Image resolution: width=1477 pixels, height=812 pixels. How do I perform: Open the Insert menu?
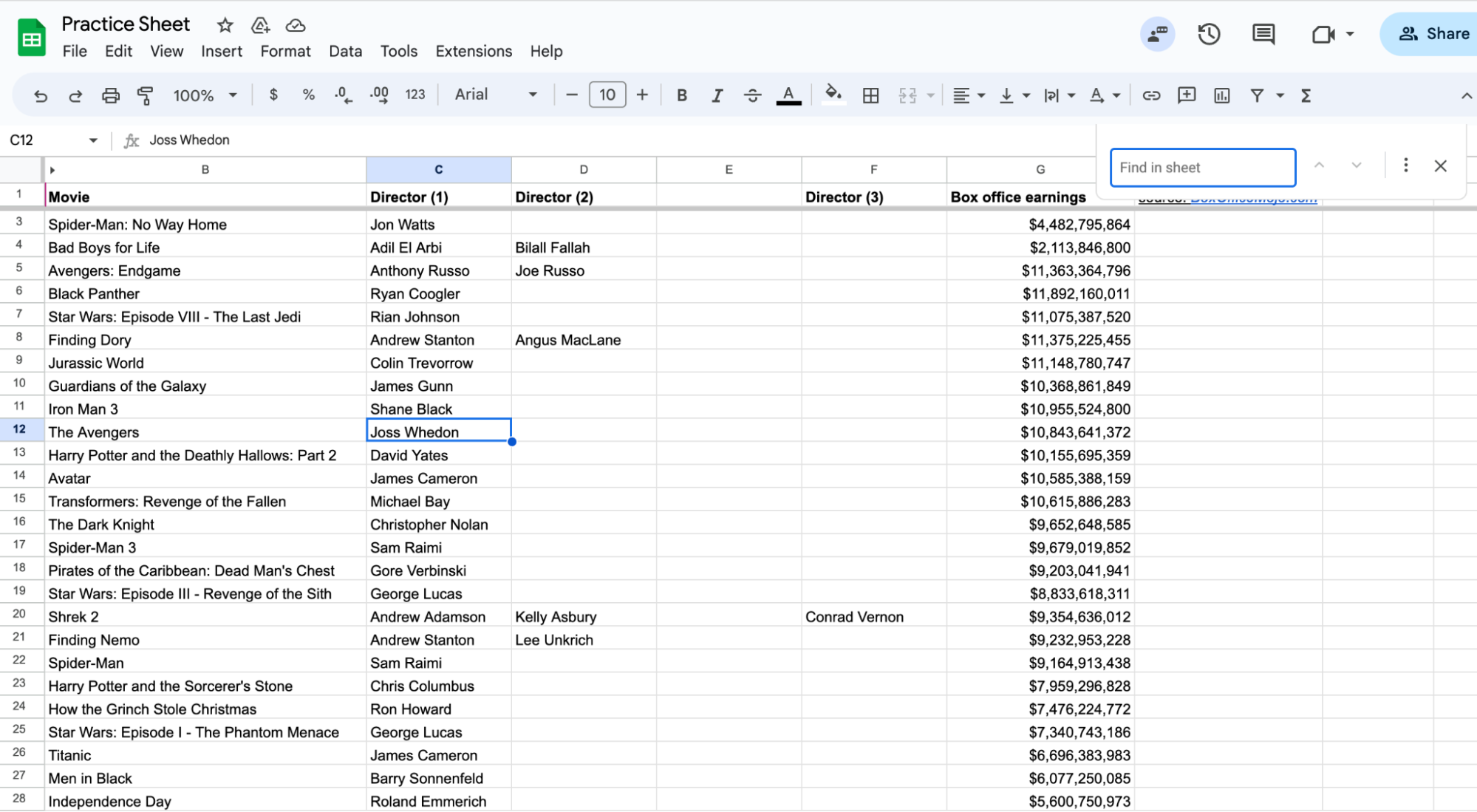[x=222, y=51]
